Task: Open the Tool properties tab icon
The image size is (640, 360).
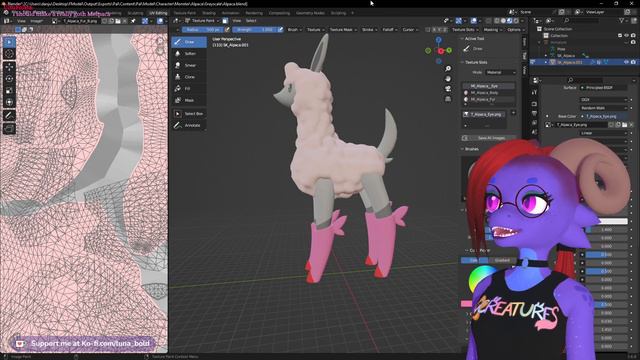Action: coord(534,93)
